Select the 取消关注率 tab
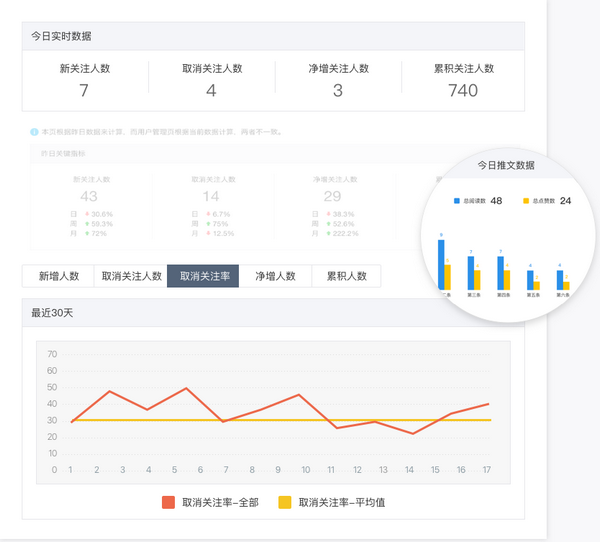This screenshot has height=542, width=600. (203, 276)
